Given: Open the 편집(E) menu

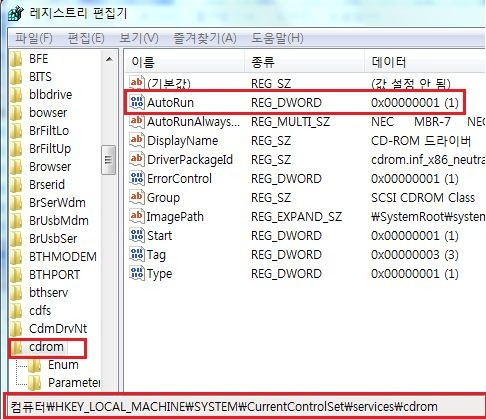Looking at the screenshot, I should tap(86, 38).
